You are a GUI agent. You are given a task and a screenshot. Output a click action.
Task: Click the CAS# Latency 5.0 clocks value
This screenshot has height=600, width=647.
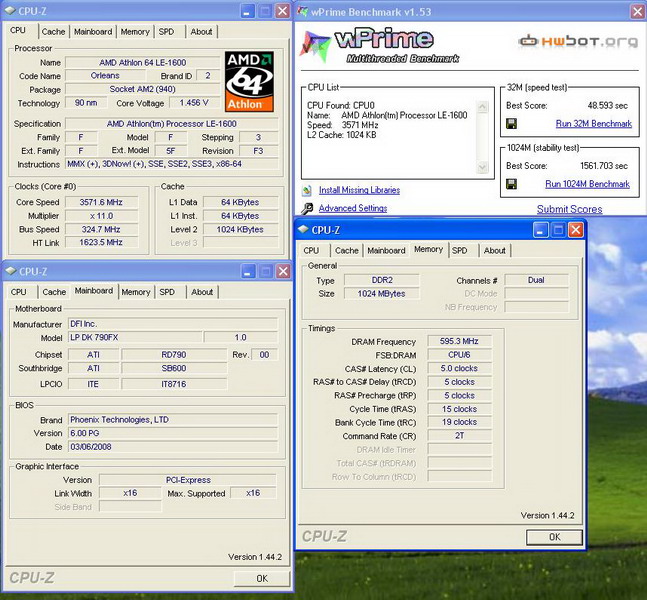459,369
